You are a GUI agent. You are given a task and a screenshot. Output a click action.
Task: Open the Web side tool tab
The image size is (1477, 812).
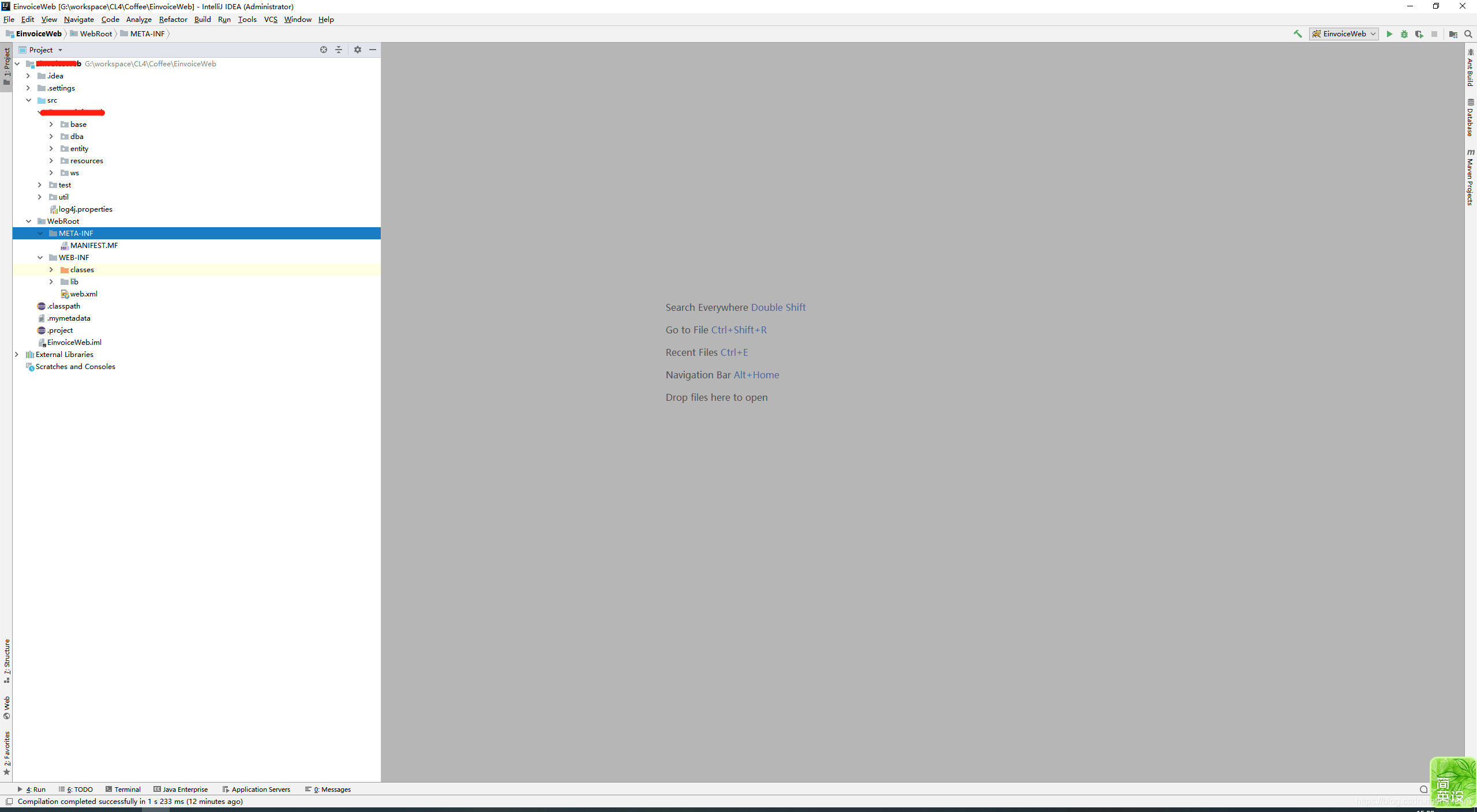coord(7,708)
